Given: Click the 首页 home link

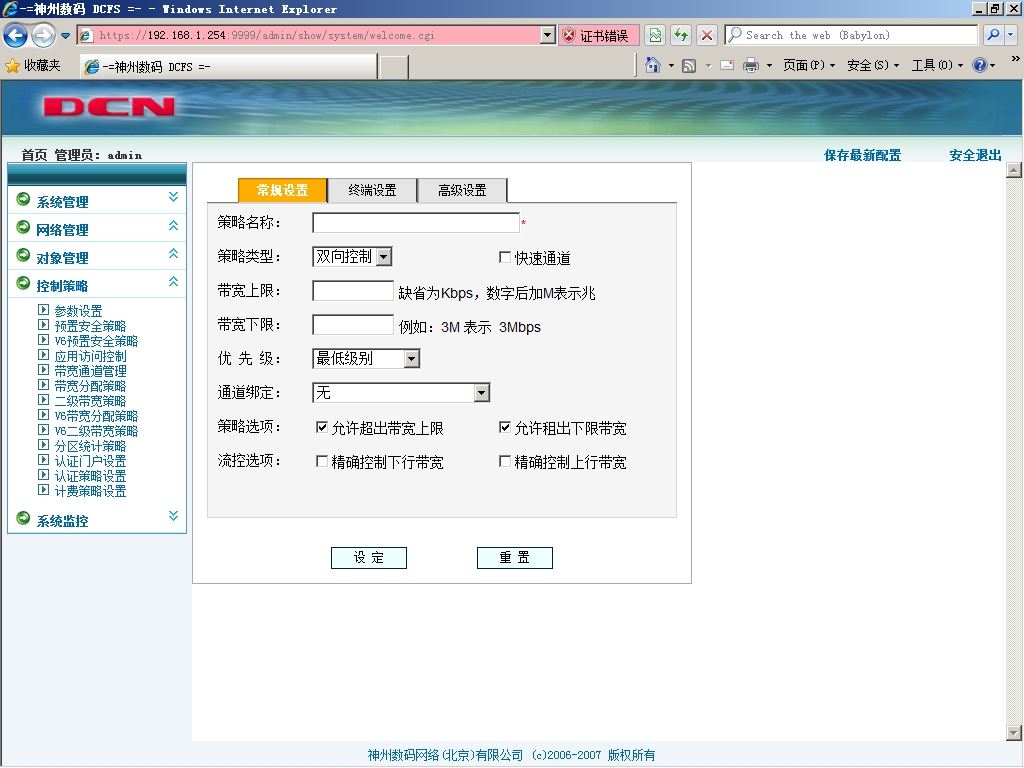Looking at the screenshot, I should tap(34, 155).
